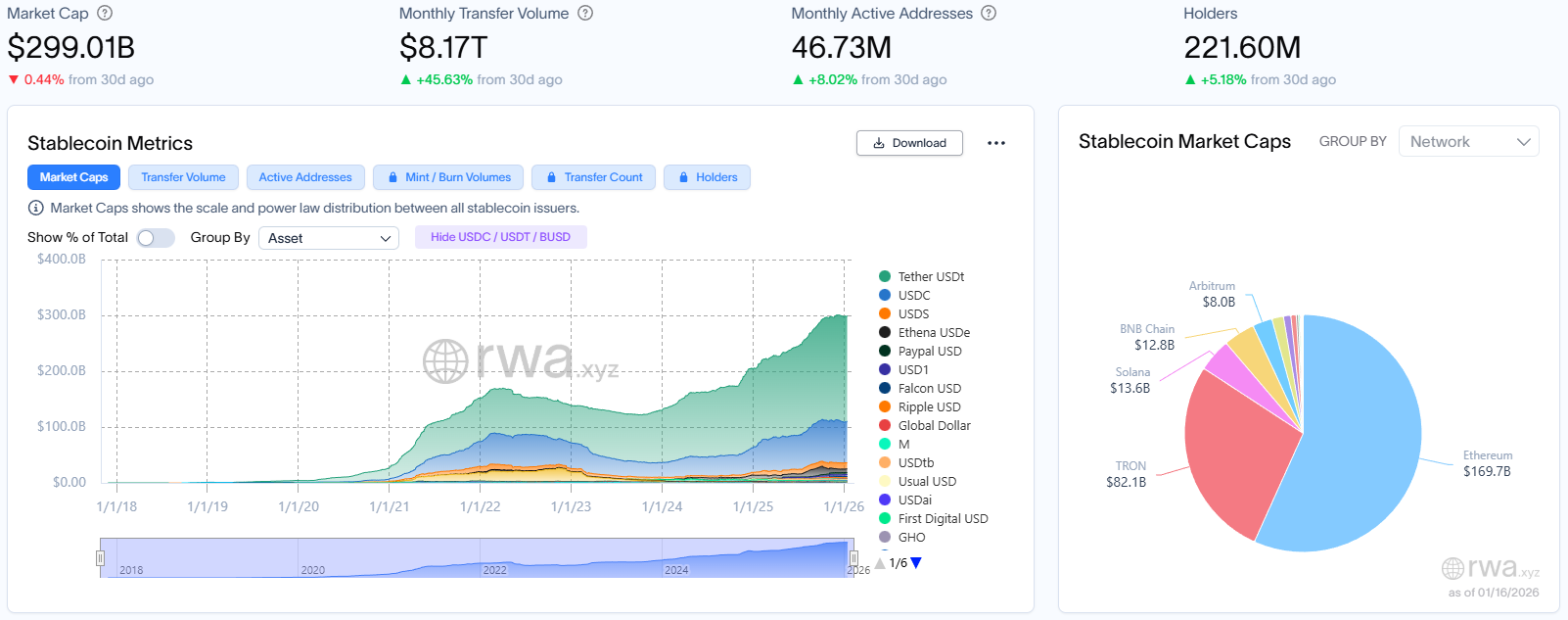Screen dimensions: 1568x620
Task: Expand the Network group-by dropdown
Action: [1468, 142]
